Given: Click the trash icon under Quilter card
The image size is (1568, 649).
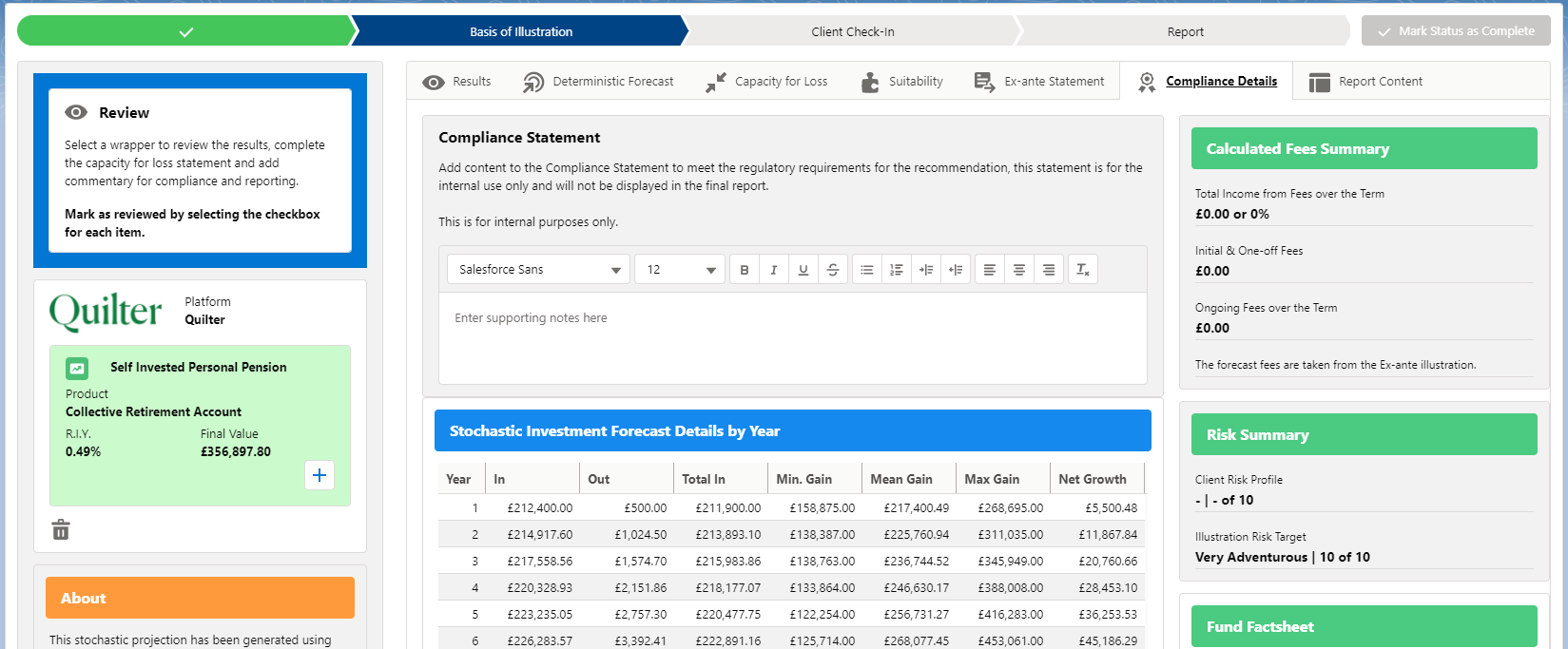Looking at the screenshot, I should tap(61, 529).
